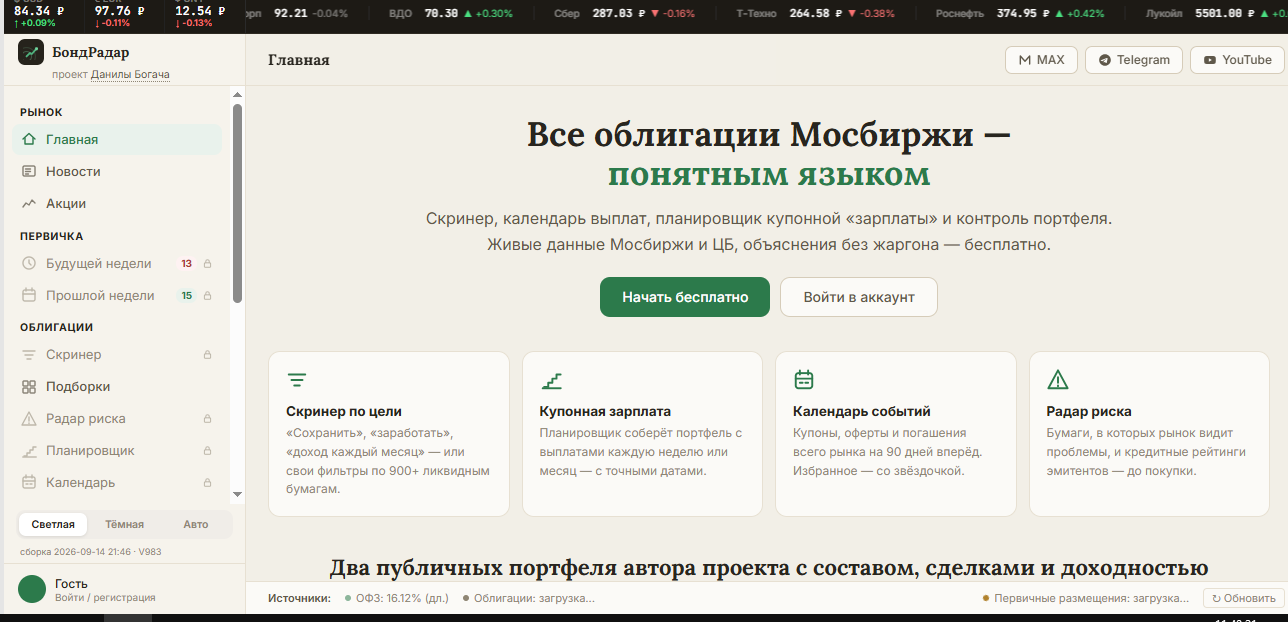Click the Скринер по цели filter icon
Screen dimensions: 1288x622
[x=296, y=380]
